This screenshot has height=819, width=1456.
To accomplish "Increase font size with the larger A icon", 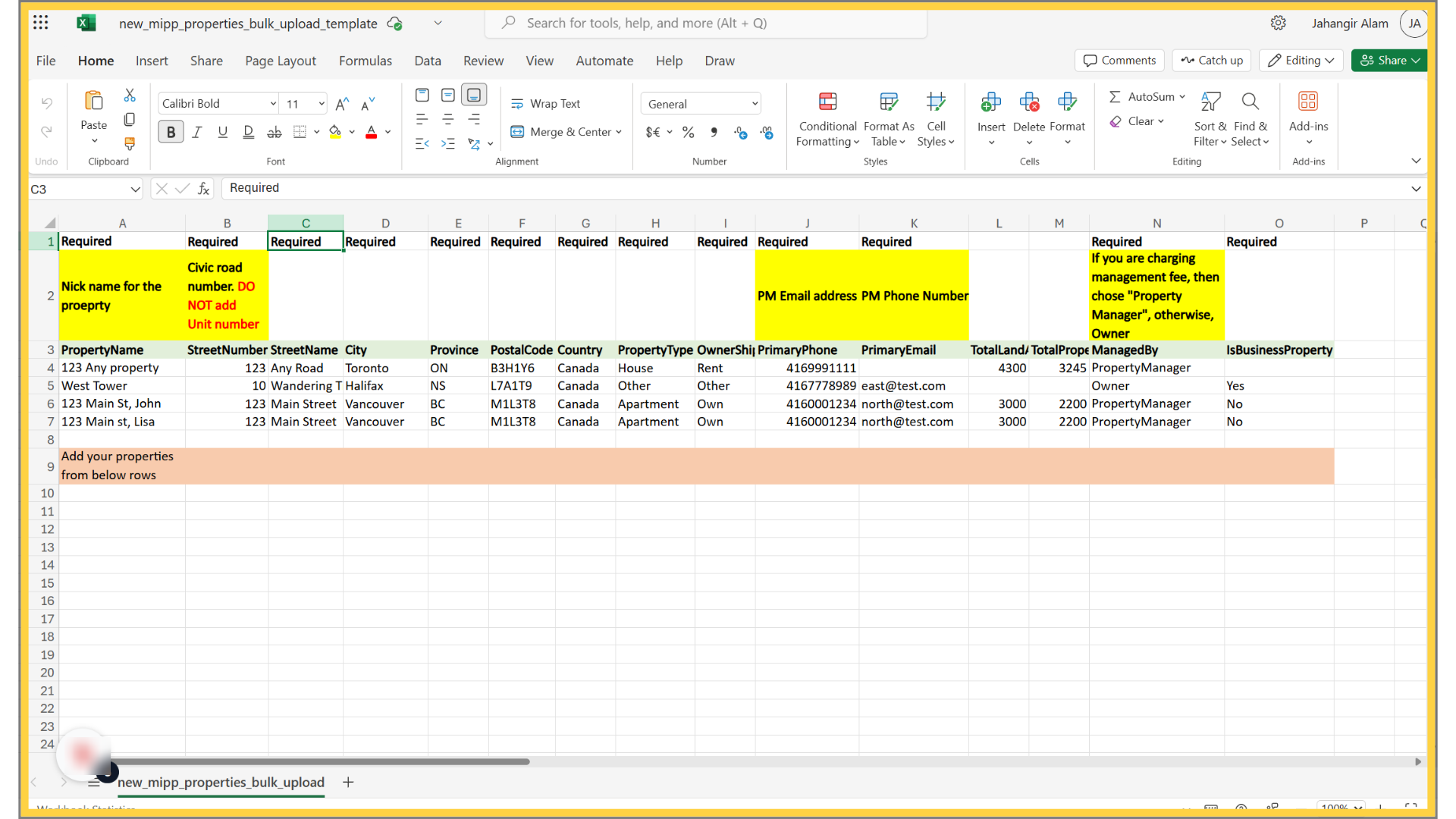I will [342, 104].
